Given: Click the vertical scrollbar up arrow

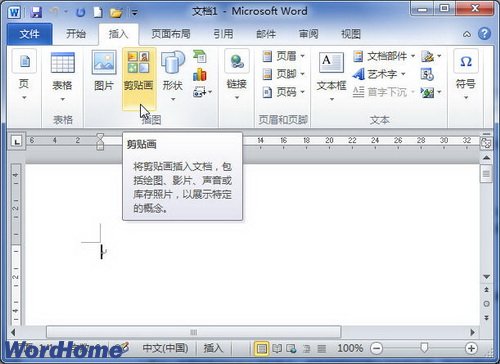Looking at the screenshot, I should point(486,158).
